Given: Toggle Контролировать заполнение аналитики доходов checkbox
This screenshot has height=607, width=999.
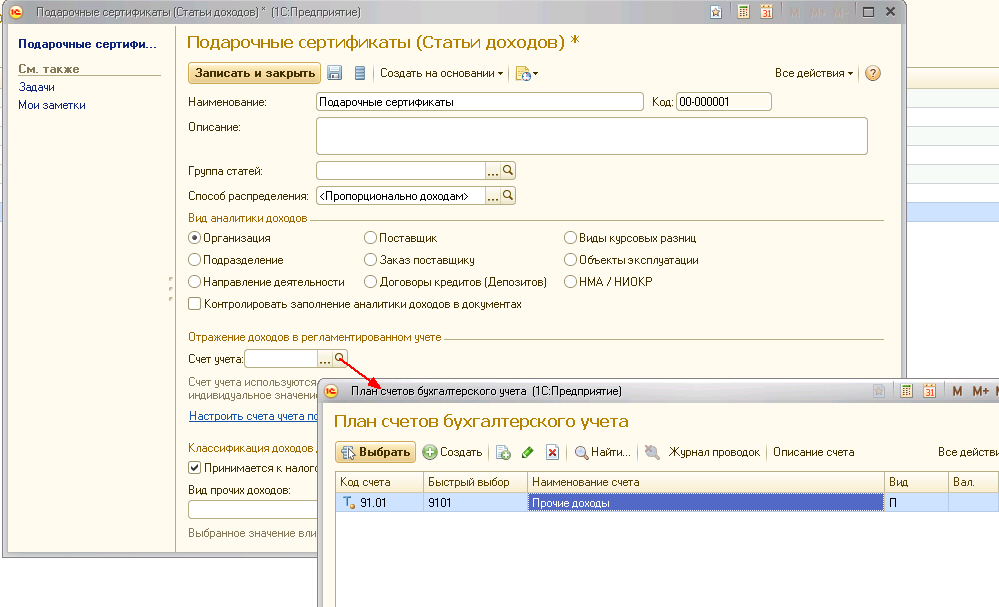Looking at the screenshot, I should tap(194, 304).
